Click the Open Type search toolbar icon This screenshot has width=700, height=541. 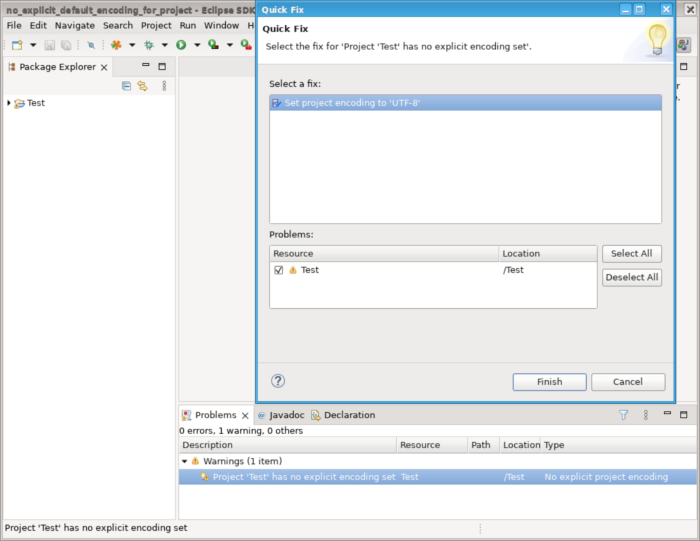click(x=91, y=45)
